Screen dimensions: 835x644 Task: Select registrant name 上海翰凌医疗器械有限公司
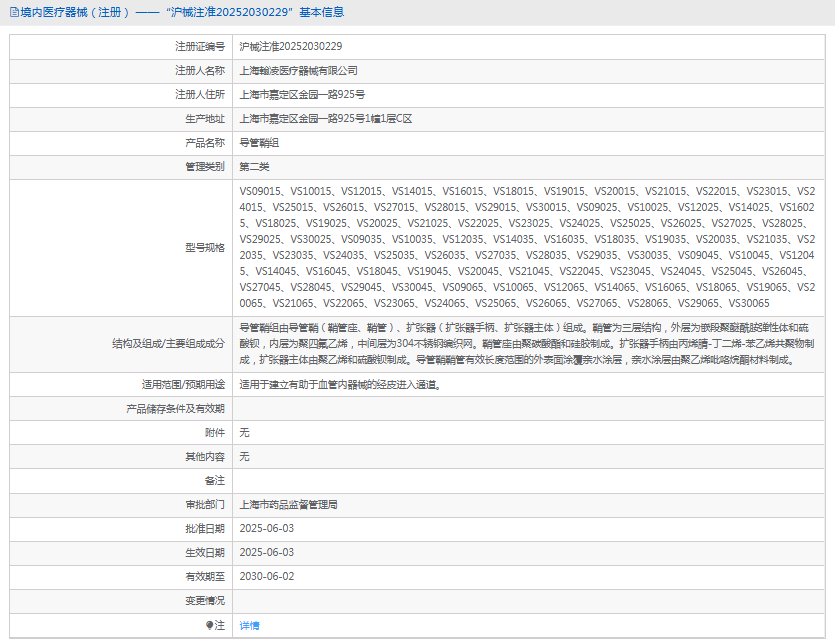[298, 70]
